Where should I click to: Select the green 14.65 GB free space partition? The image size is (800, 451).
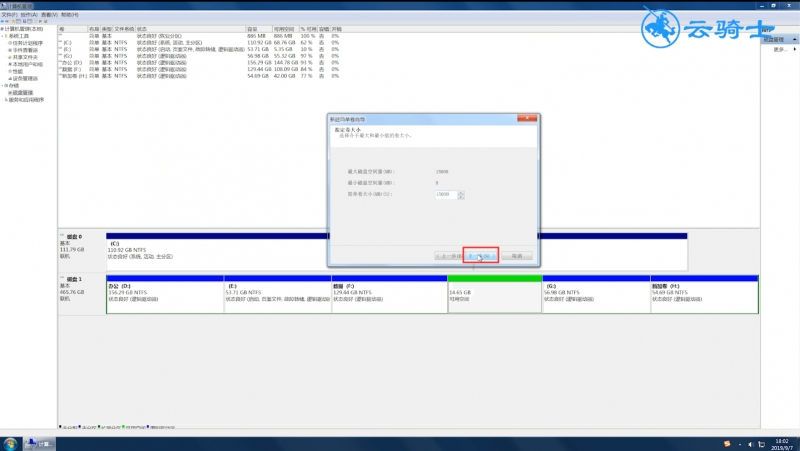(x=494, y=295)
